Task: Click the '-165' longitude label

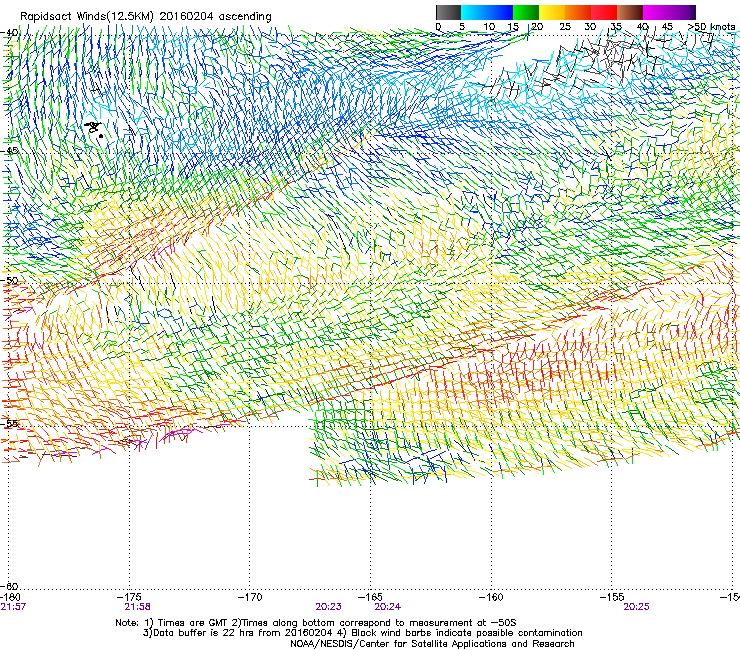Action: (x=371, y=597)
